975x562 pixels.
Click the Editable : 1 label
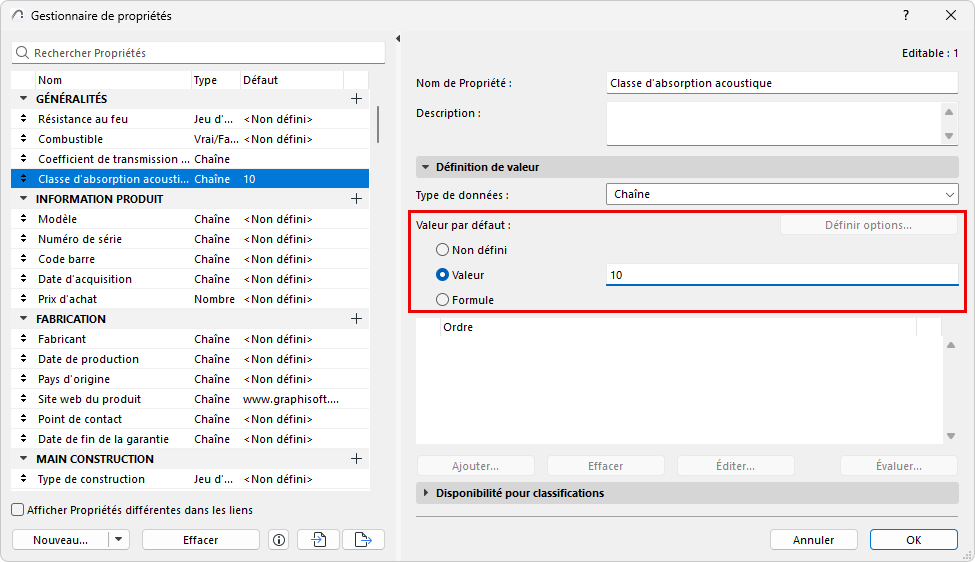(930, 53)
